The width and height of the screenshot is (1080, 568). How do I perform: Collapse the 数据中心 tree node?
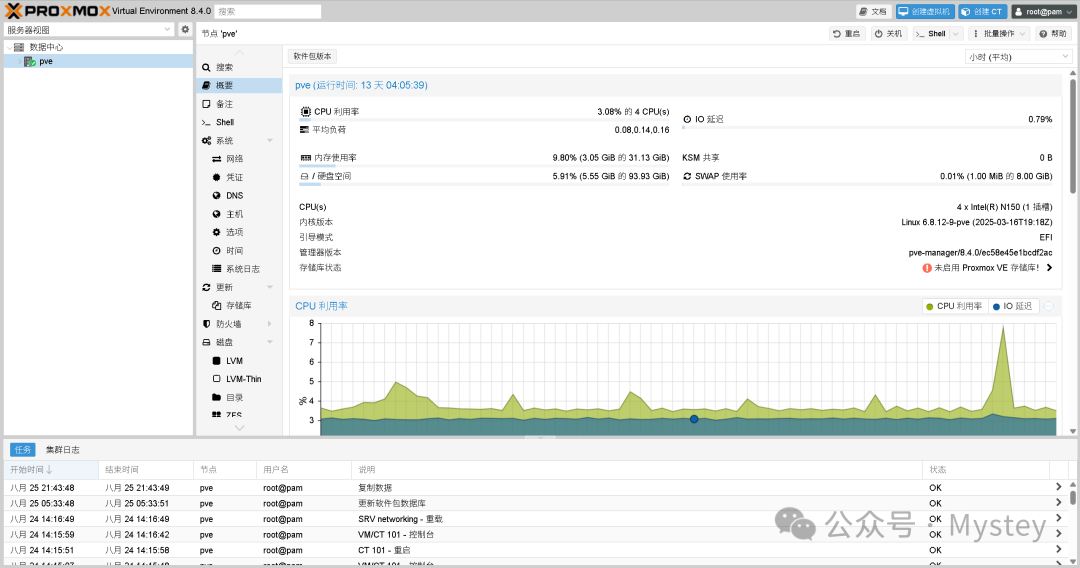pos(9,47)
